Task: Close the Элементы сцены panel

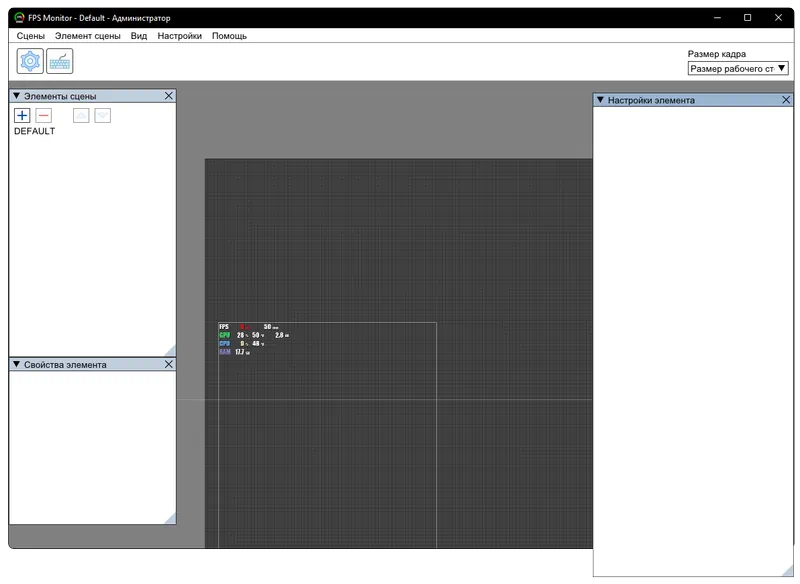Action: (x=169, y=96)
